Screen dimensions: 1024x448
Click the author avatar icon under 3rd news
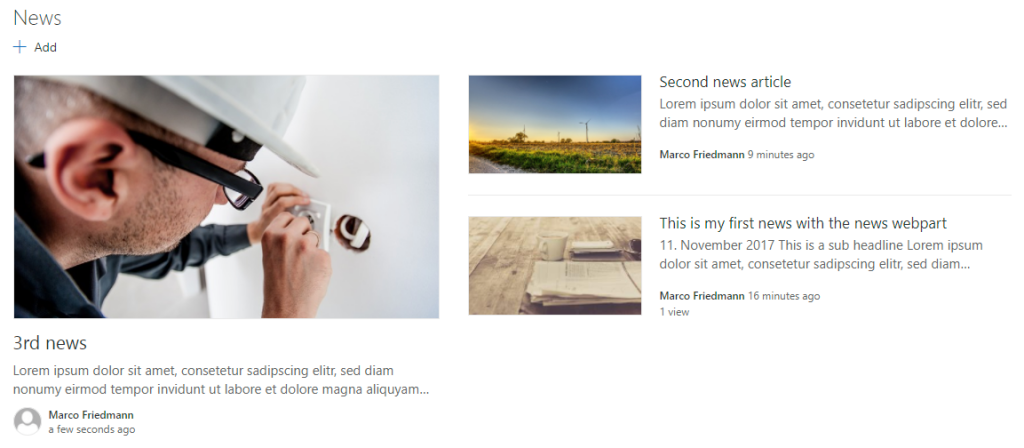click(x=27, y=421)
